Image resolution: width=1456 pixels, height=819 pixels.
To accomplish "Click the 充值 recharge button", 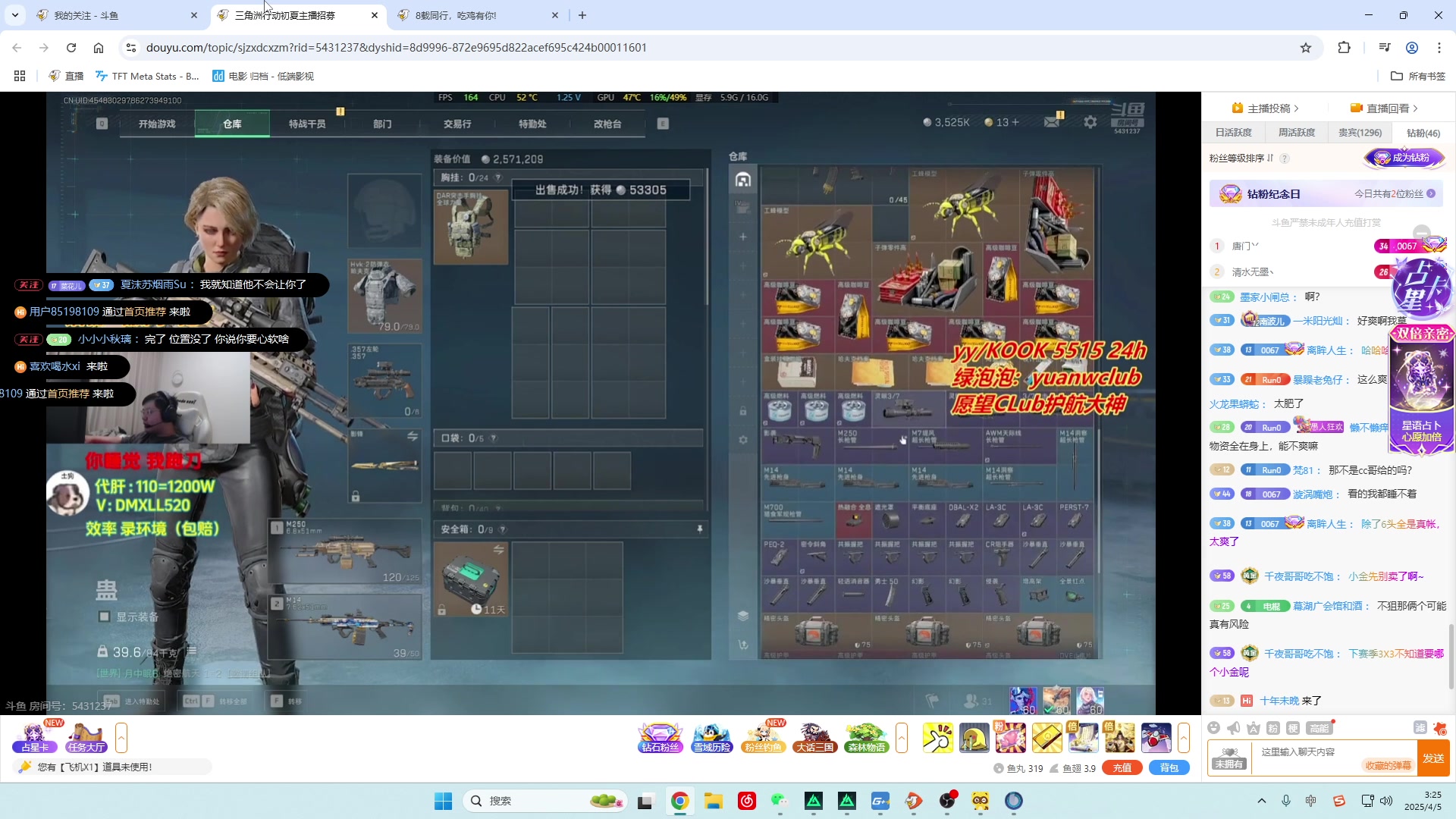I will [1122, 768].
